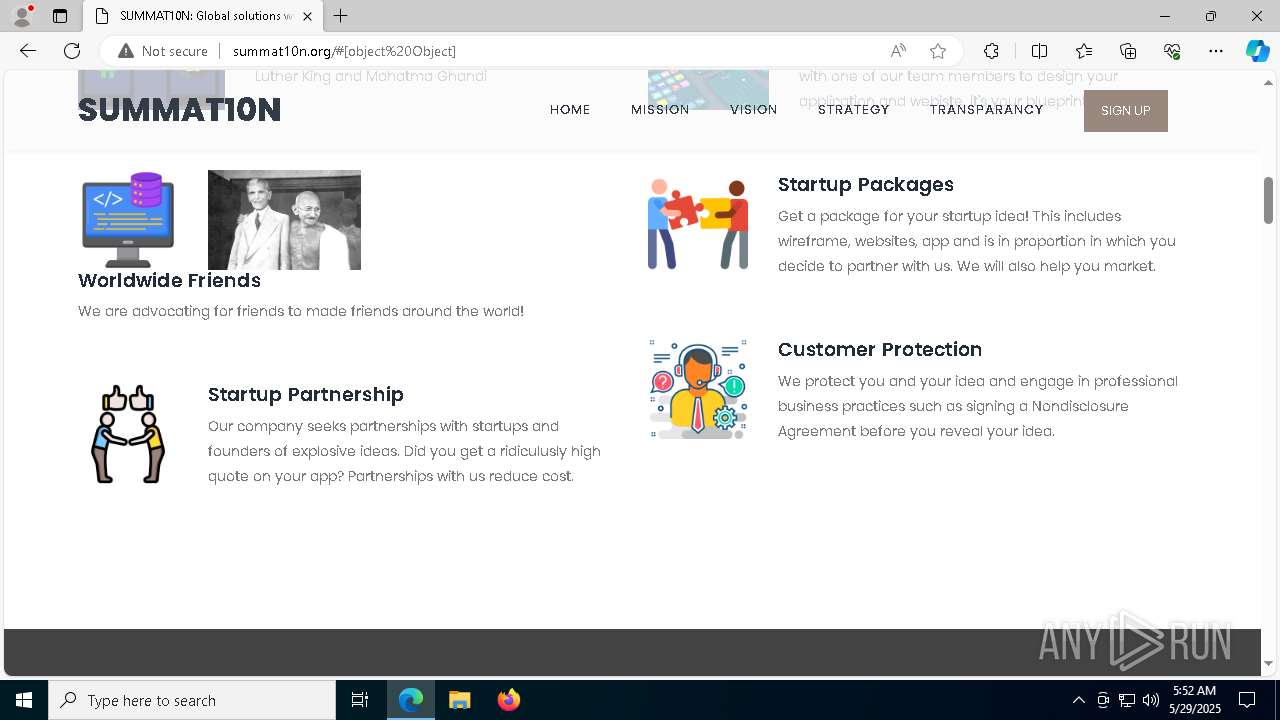The height and width of the screenshot is (720, 1280).
Task: Click the computer code database icon
Action: (x=128, y=220)
